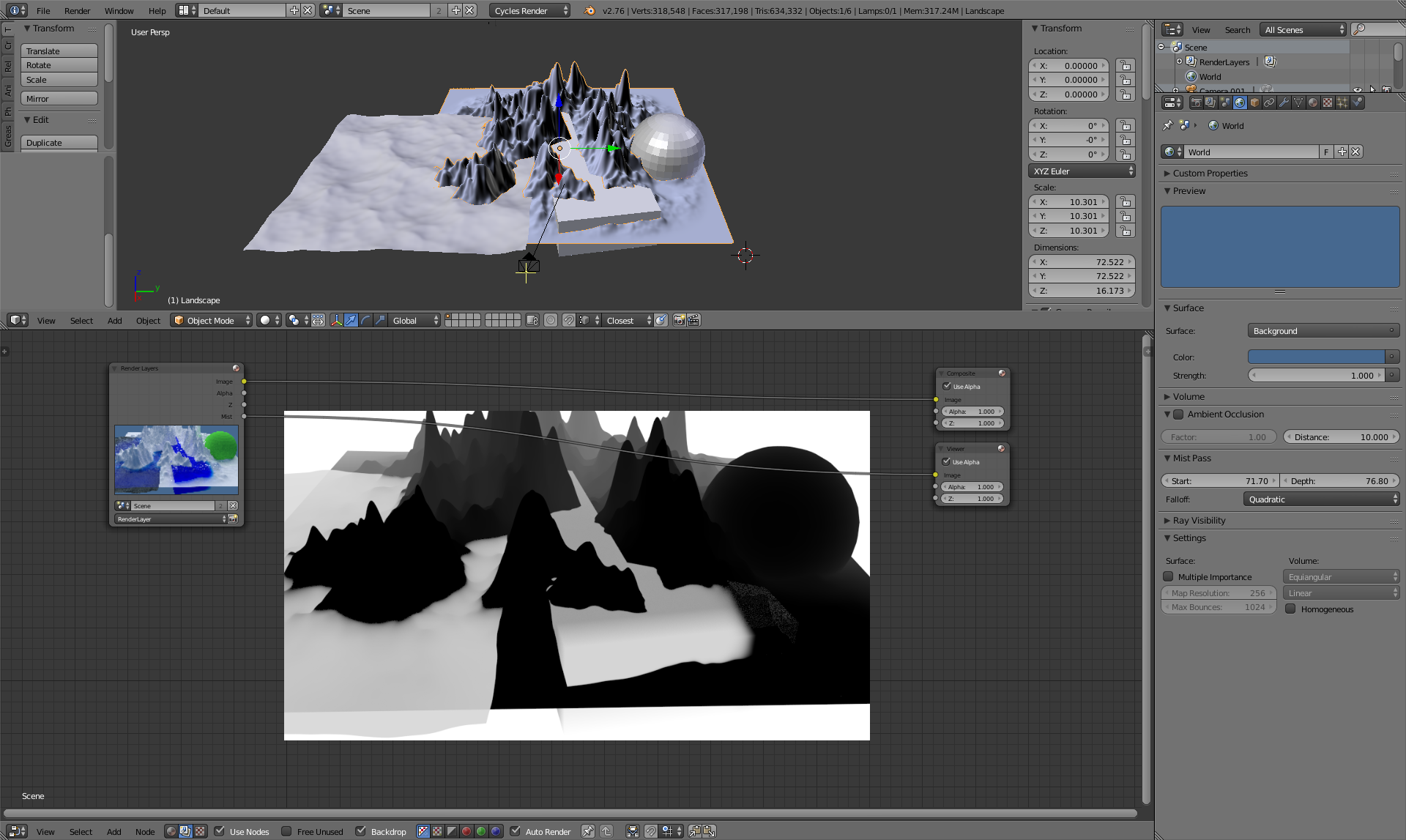Open the Cycles Render engine dropdown
1406x840 pixels.
[530, 10]
